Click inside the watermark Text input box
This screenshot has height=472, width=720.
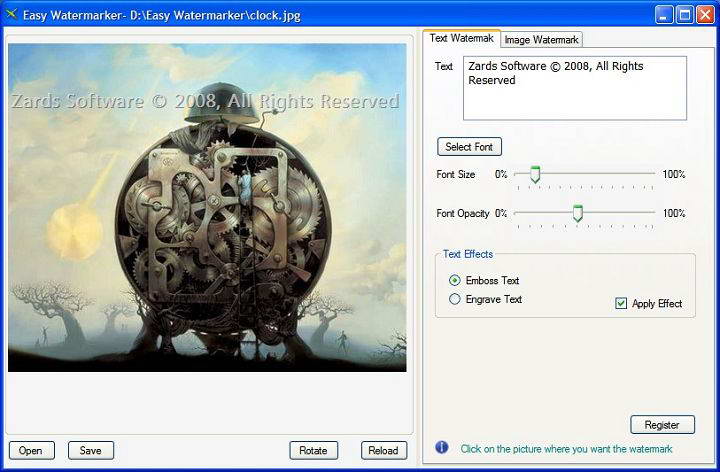point(575,88)
